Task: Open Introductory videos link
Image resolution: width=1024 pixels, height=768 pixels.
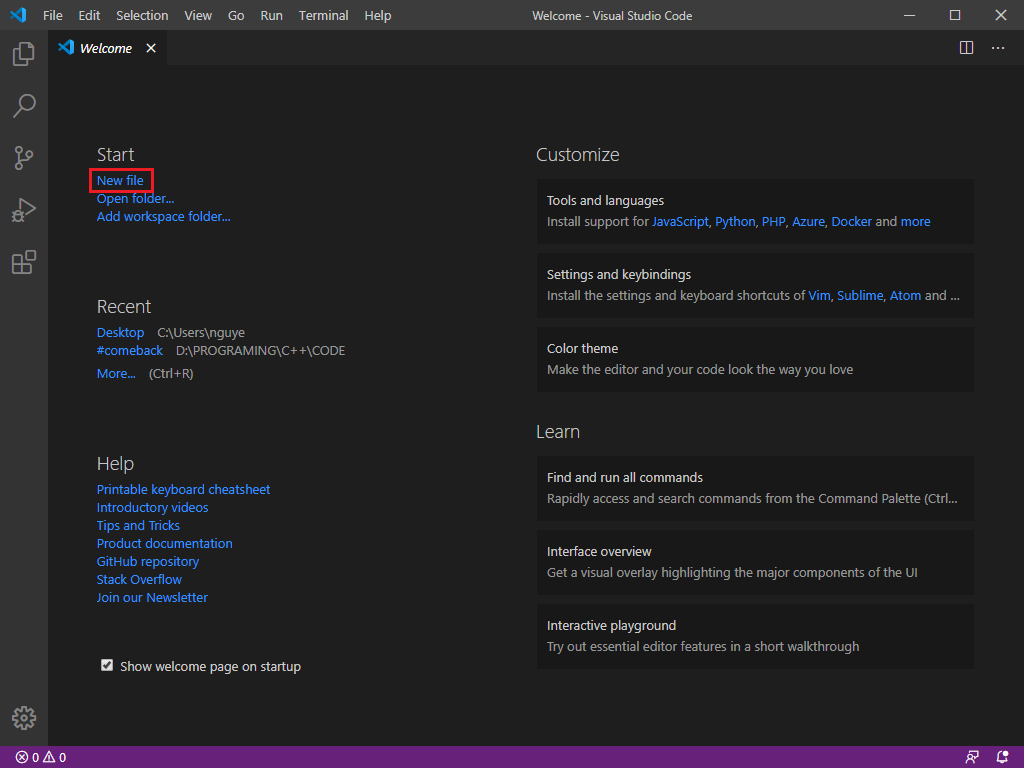Action: pyautogui.click(x=152, y=507)
